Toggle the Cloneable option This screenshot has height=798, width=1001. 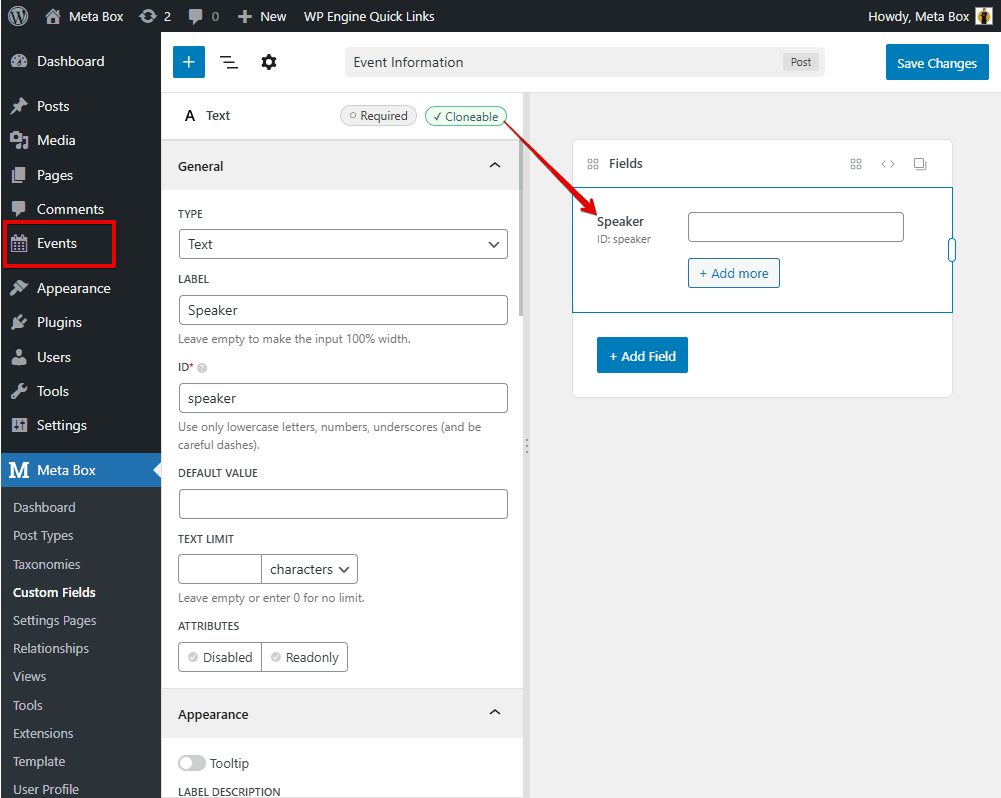(x=466, y=116)
